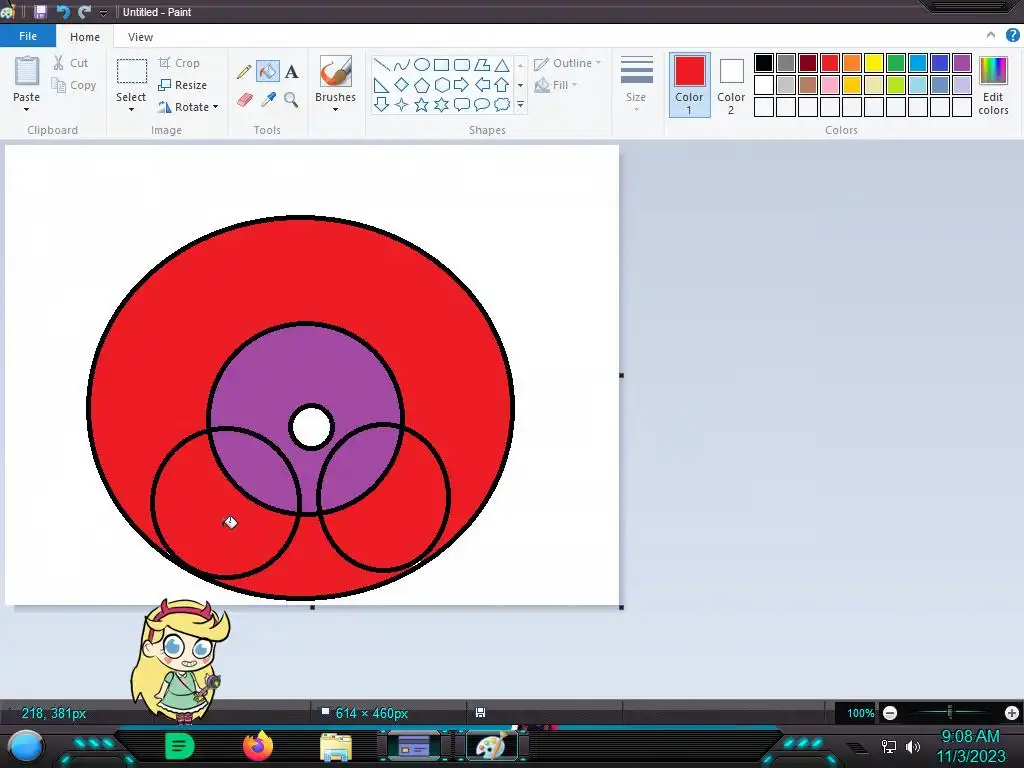Choose the Down arrow shape
This screenshot has height=768, width=1024.
point(381,104)
